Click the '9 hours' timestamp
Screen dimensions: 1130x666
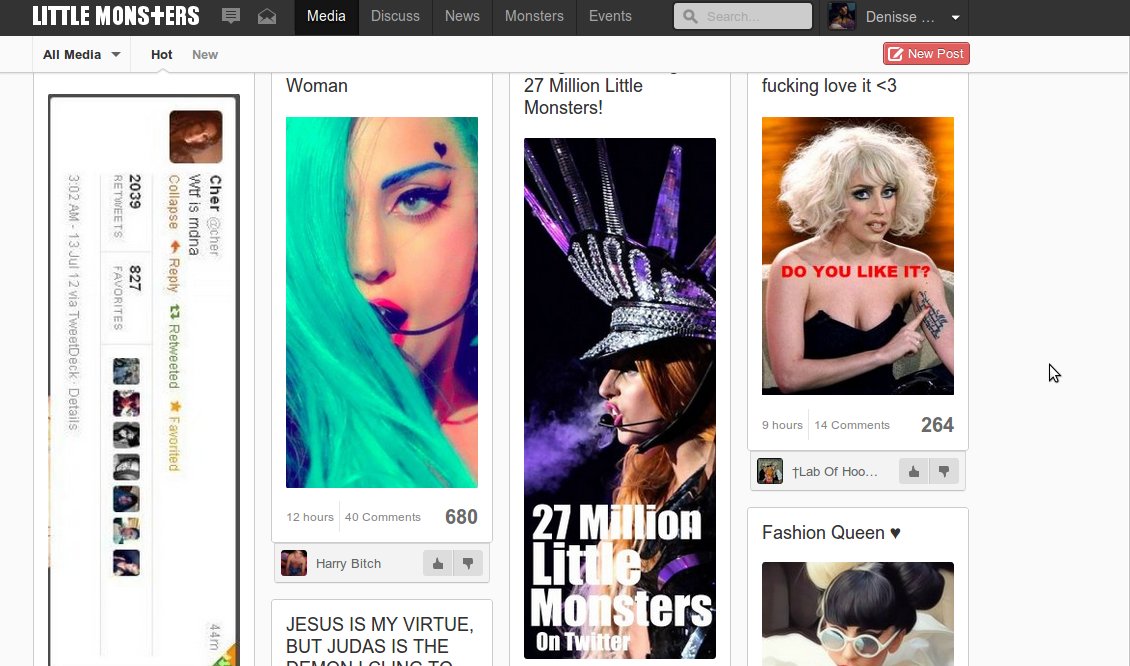(x=782, y=425)
